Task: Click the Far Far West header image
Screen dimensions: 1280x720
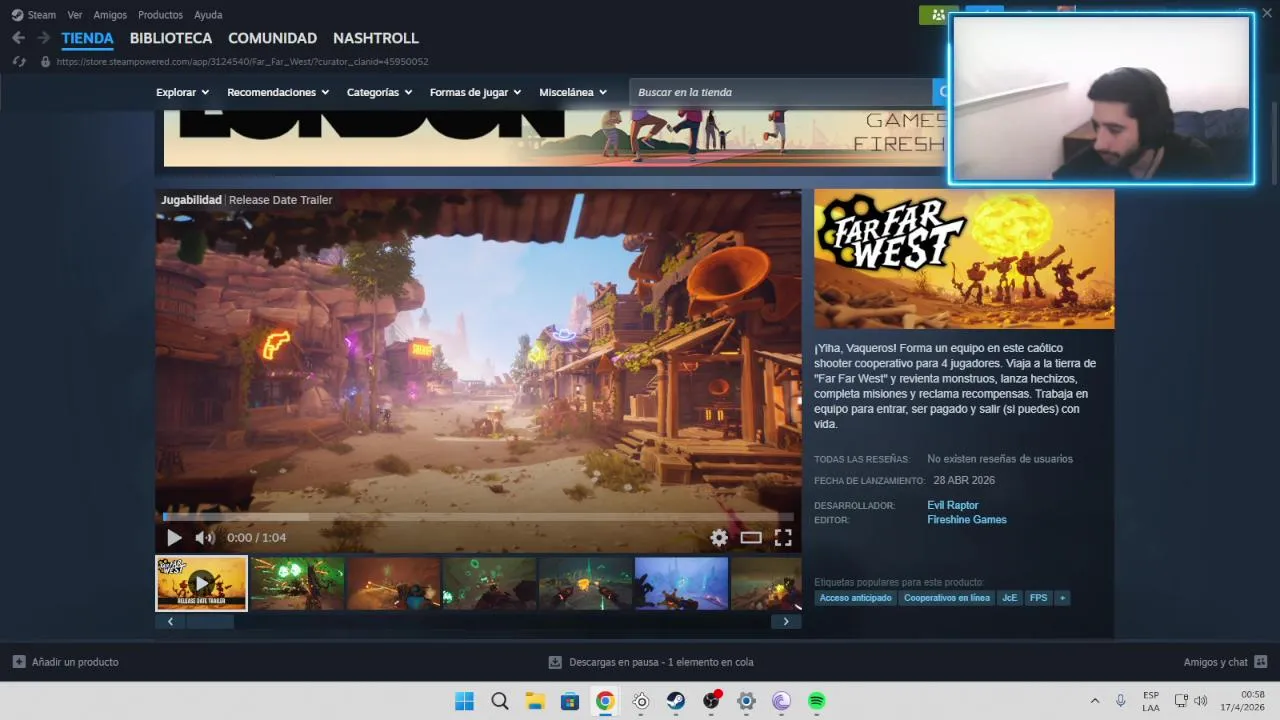Action: (x=964, y=259)
